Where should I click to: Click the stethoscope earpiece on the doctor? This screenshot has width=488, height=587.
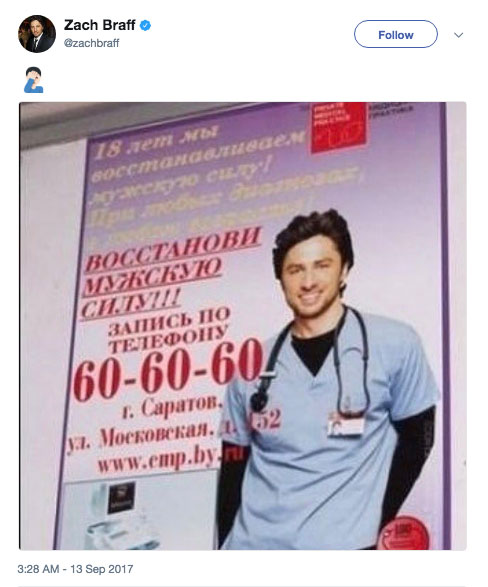[260, 399]
